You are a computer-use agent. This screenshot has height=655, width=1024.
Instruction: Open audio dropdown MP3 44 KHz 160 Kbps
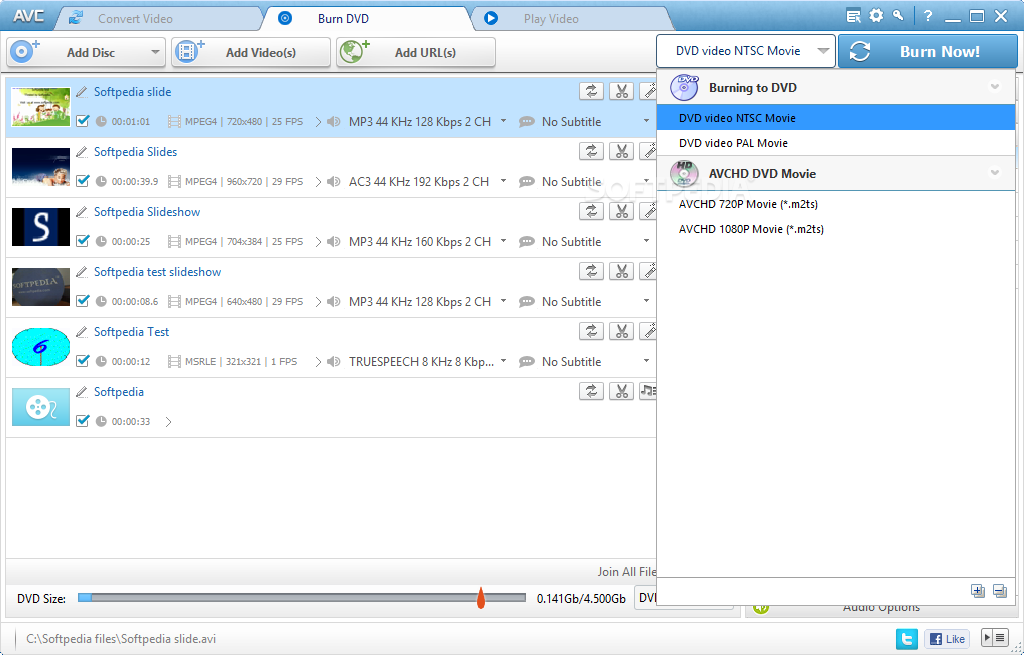pyautogui.click(x=504, y=241)
